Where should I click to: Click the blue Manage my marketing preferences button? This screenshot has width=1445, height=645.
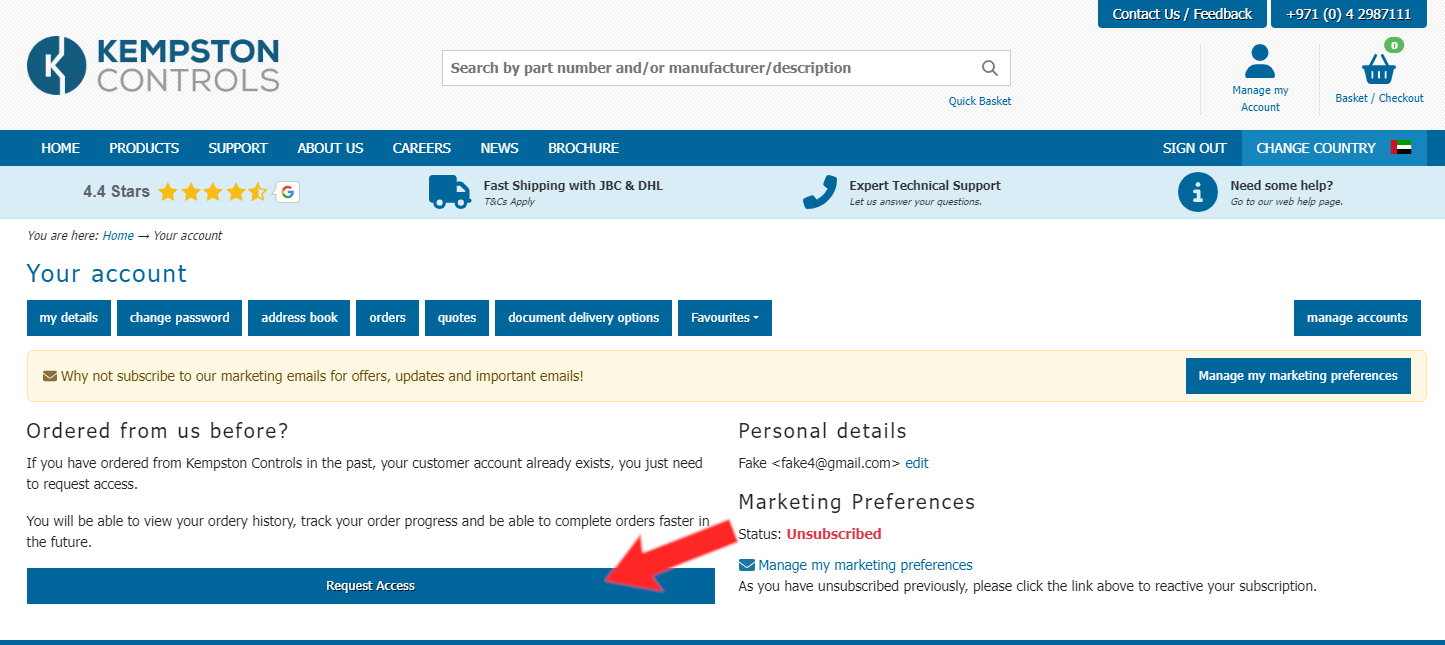click(x=1298, y=376)
